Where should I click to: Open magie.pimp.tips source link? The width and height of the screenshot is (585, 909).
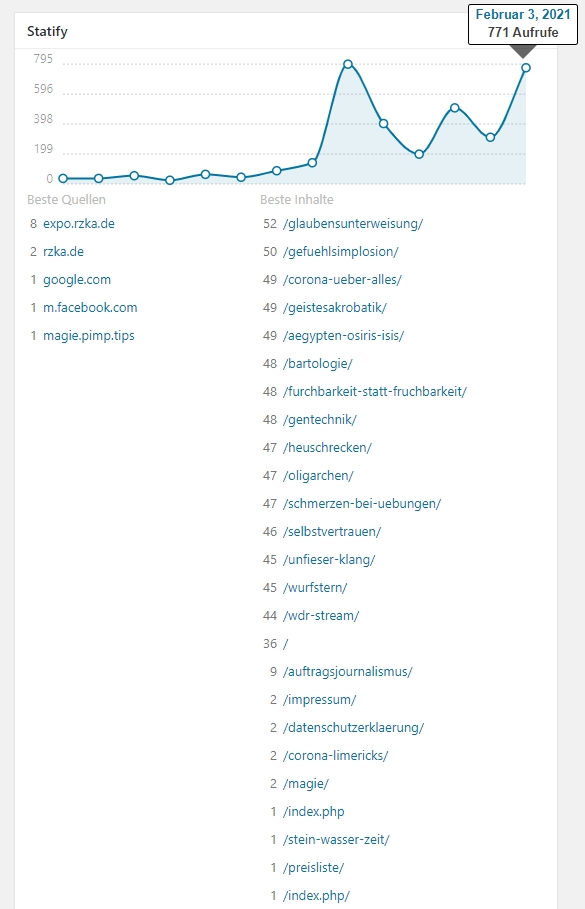coord(89,336)
